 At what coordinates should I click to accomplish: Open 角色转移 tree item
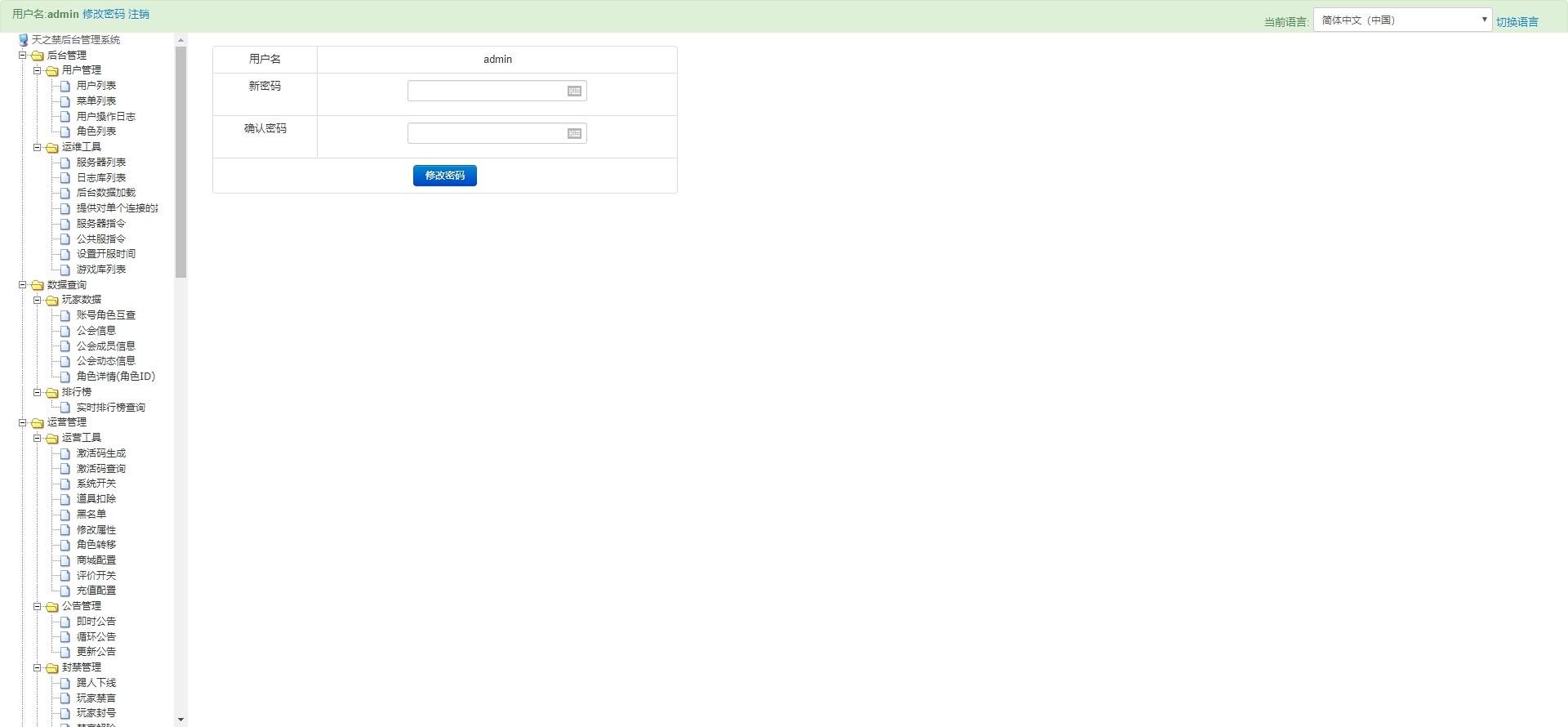tap(96, 545)
